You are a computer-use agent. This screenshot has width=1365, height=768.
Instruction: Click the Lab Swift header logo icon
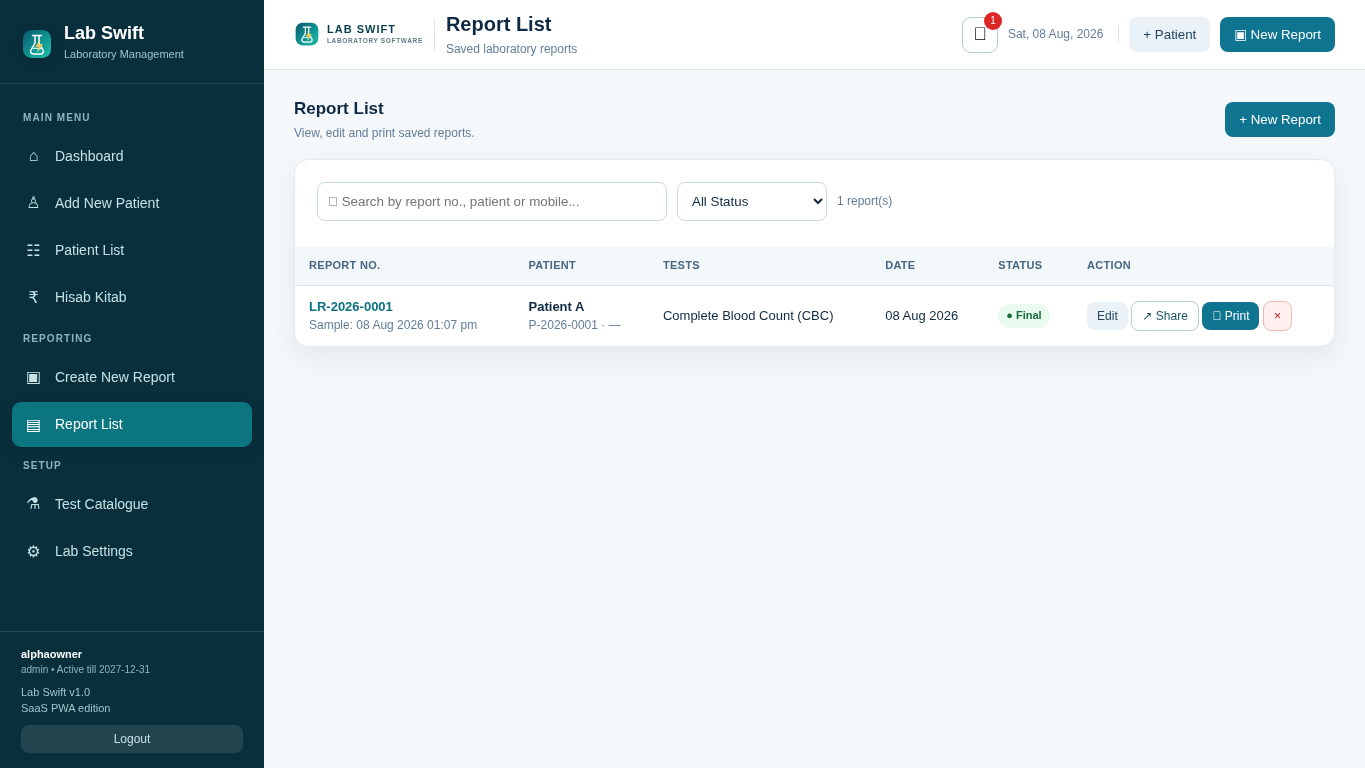(x=307, y=34)
